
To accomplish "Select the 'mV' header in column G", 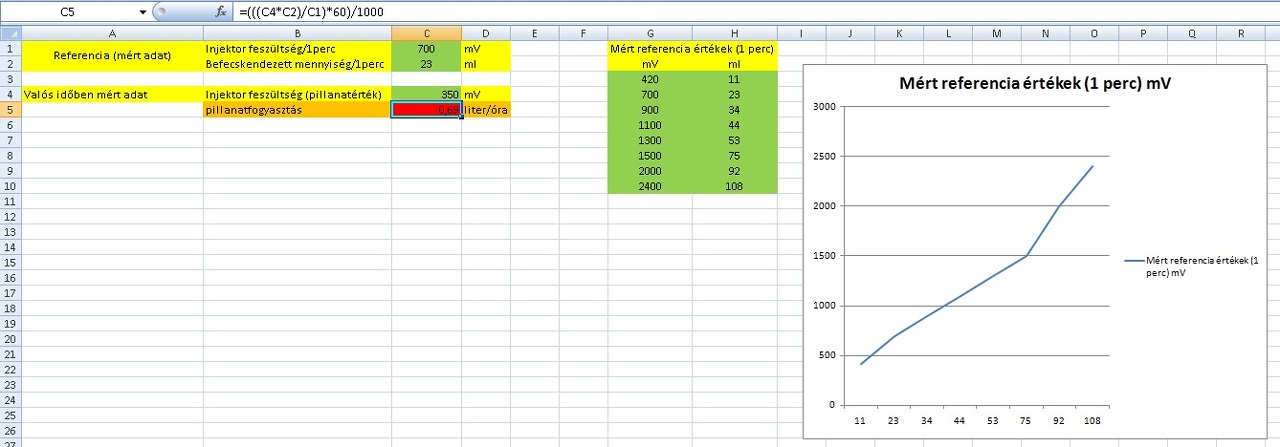I will pyautogui.click(x=650, y=63).
